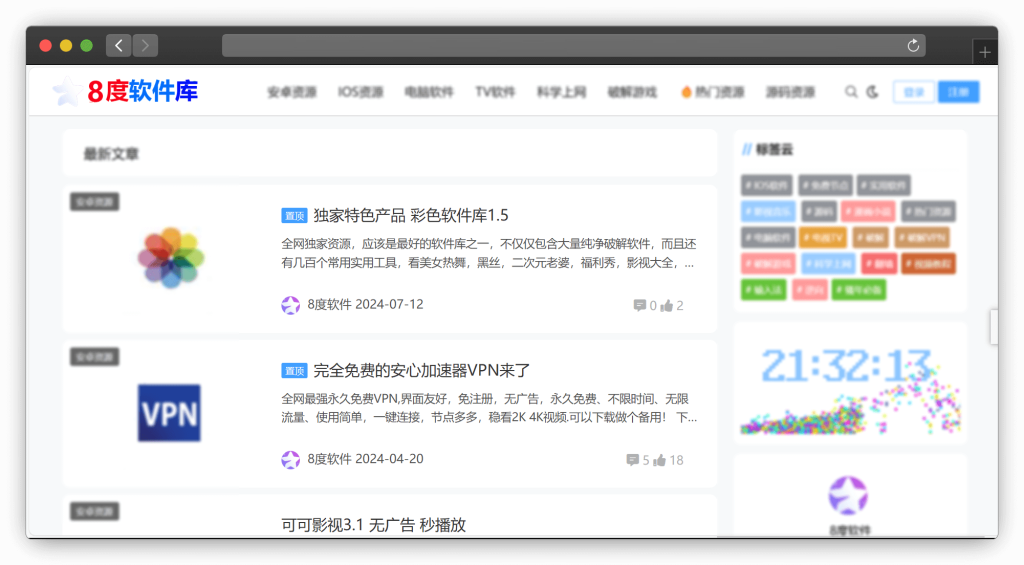
Task: Select the pink # 破解游戏 tag
Action: pos(768,264)
